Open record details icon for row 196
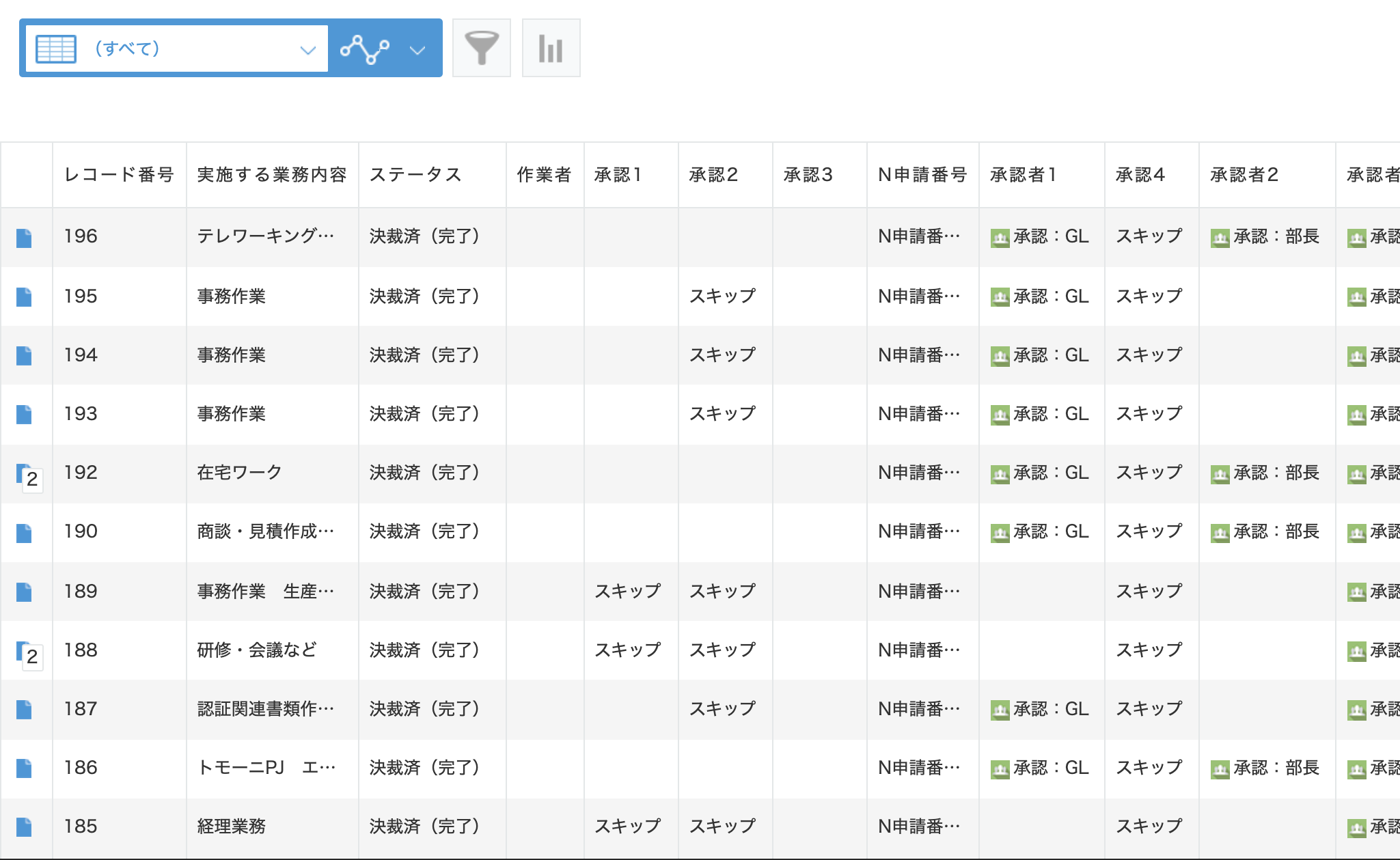The image size is (1400, 860). [x=24, y=238]
